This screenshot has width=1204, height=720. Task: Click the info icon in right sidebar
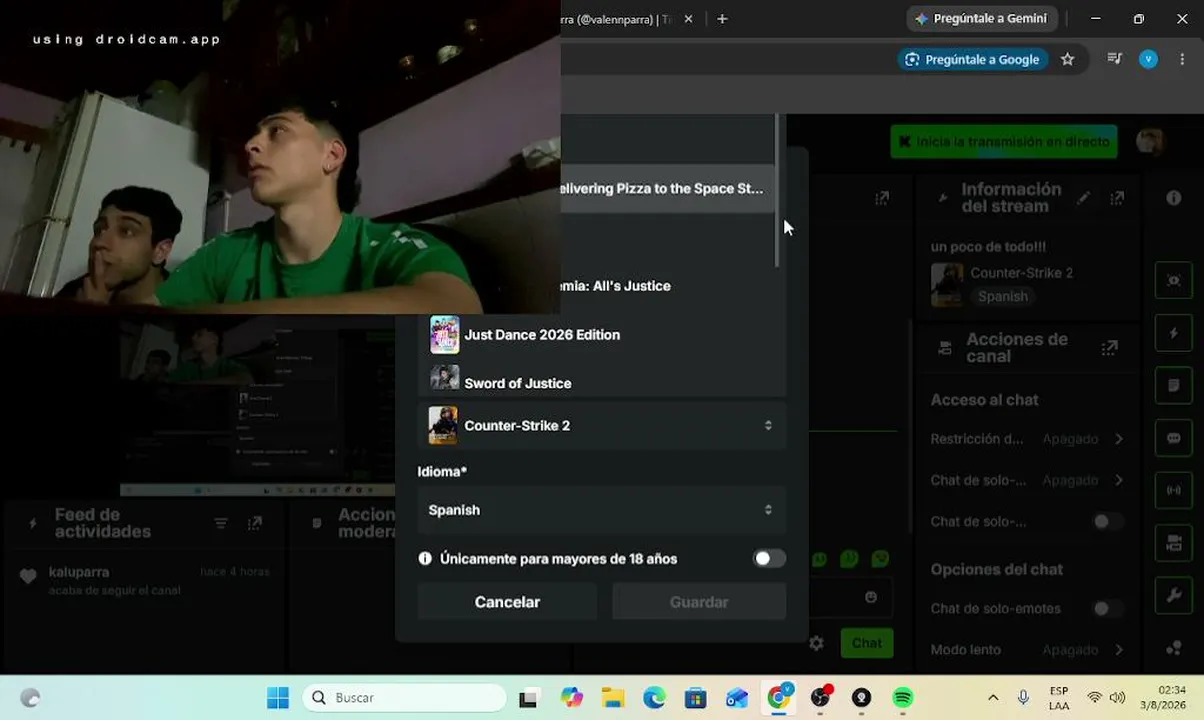1174,198
